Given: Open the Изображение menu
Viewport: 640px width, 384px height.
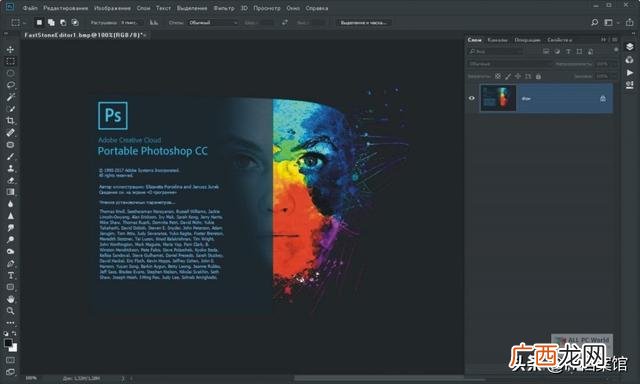Looking at the screenshot, I should [112, 8].
